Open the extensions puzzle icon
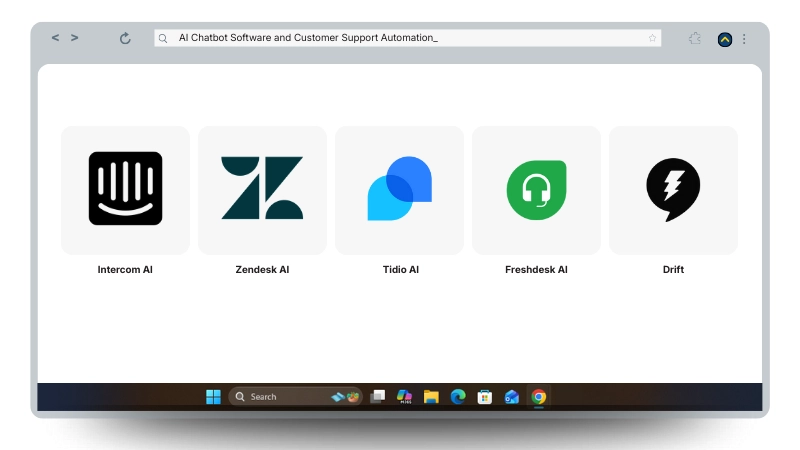The height and width of the screenshot is (450, 800). pos(694,38)
